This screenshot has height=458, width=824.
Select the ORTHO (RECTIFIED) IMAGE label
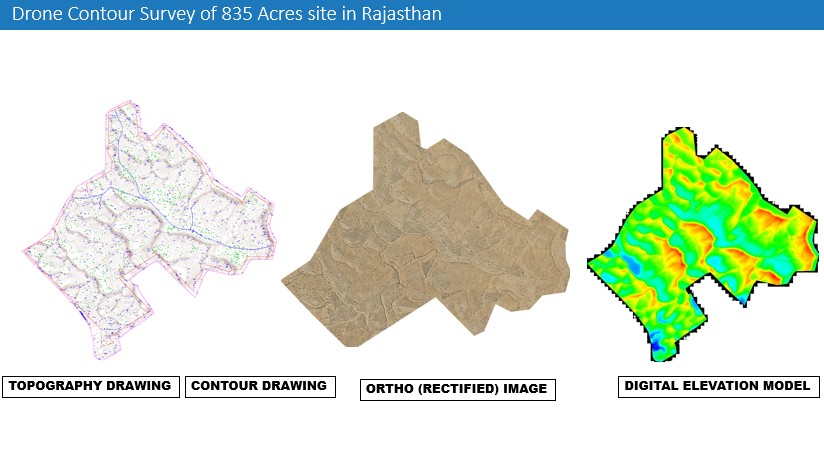click(457, 389)
